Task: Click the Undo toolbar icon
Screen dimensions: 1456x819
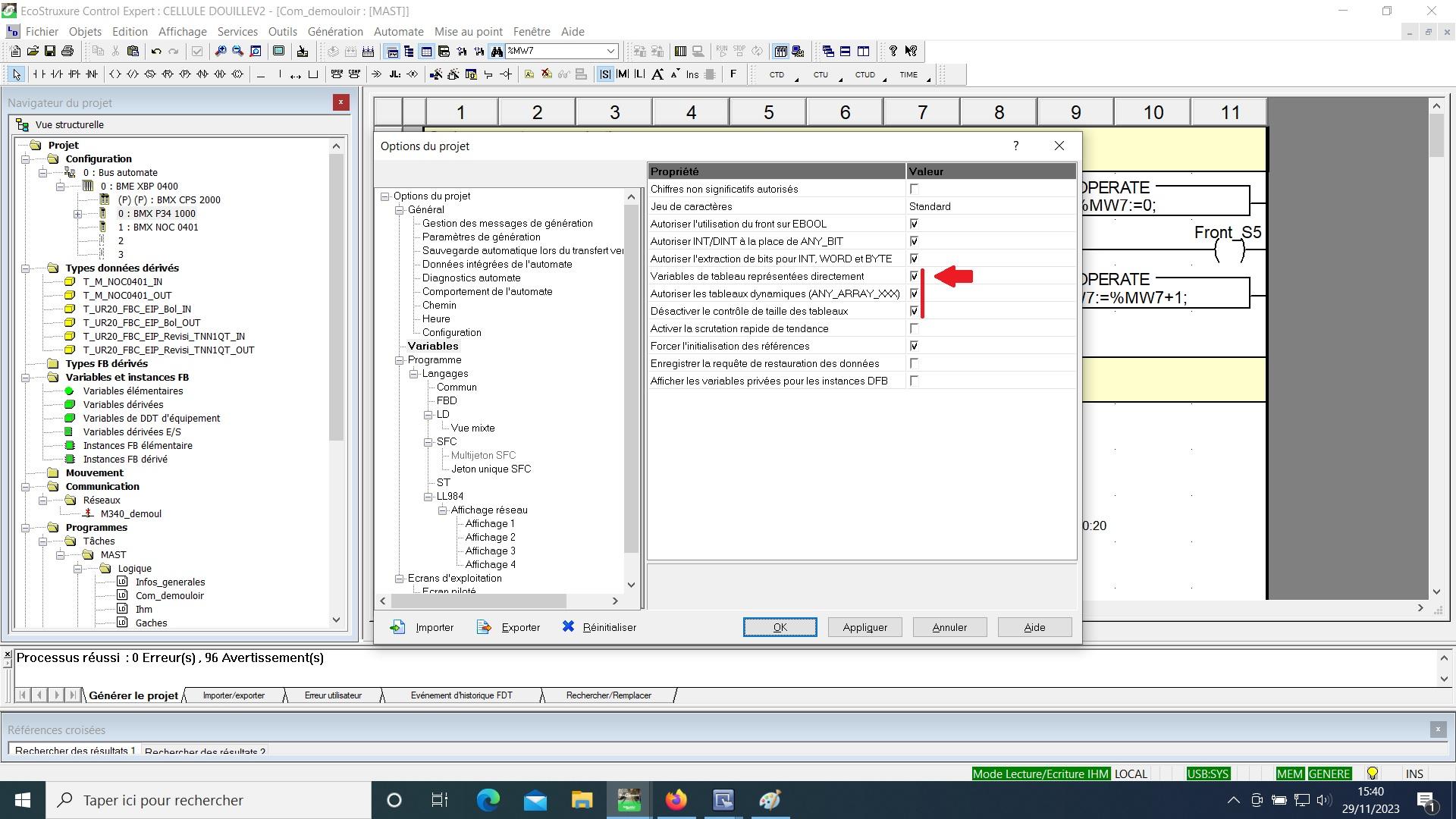Action: [156, 52]
